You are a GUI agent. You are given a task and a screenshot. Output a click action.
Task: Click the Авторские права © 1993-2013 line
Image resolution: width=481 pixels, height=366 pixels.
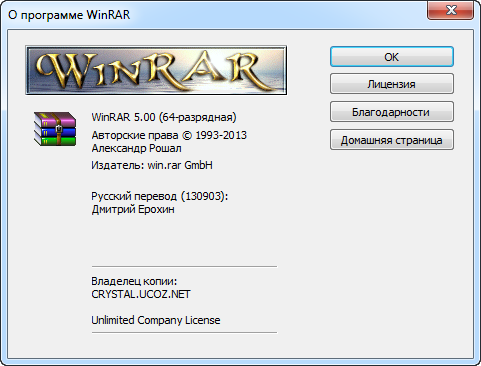click(x=169, y=135)
